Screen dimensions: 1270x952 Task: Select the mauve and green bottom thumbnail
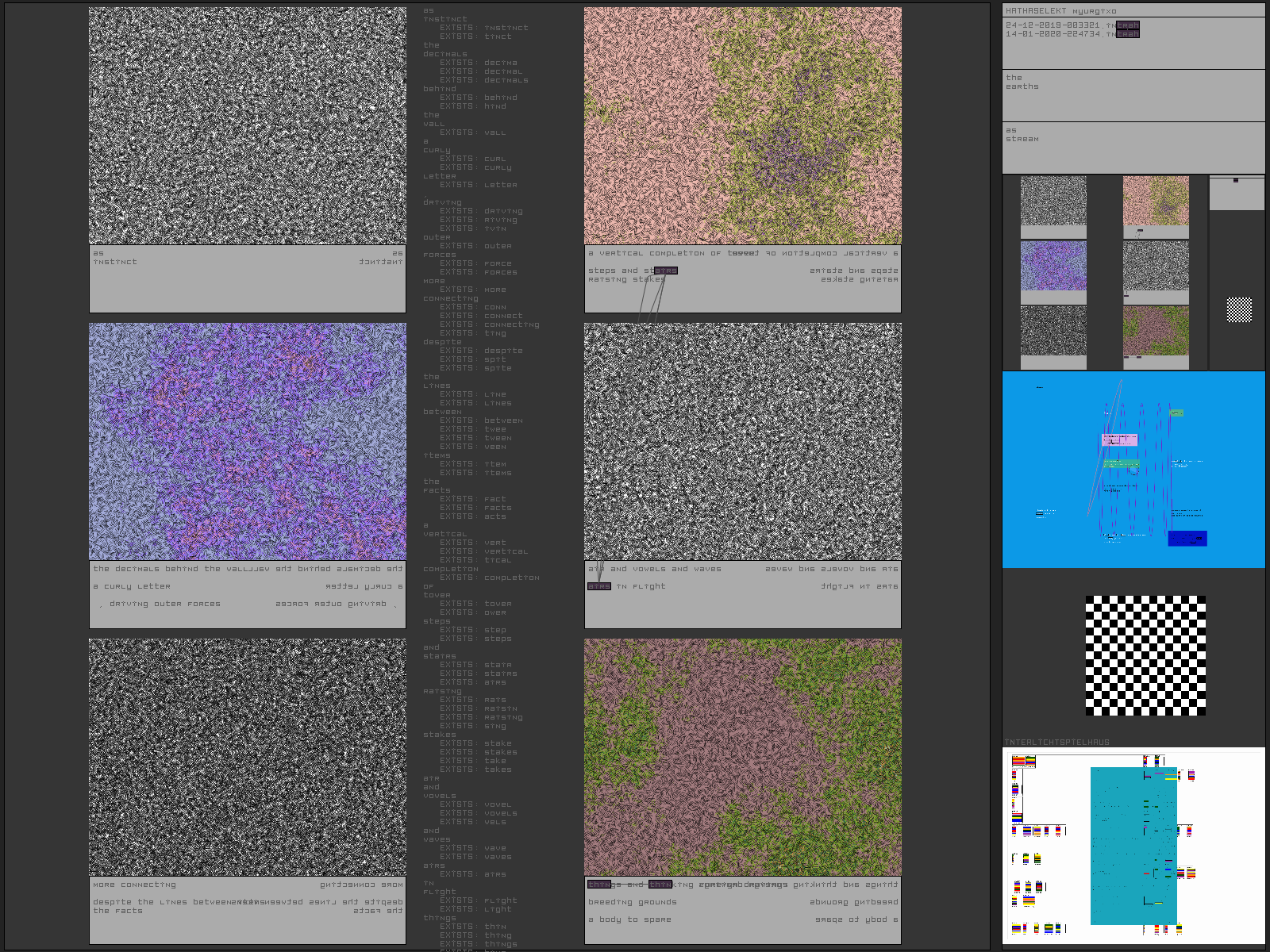click(x=1156, y=331)
